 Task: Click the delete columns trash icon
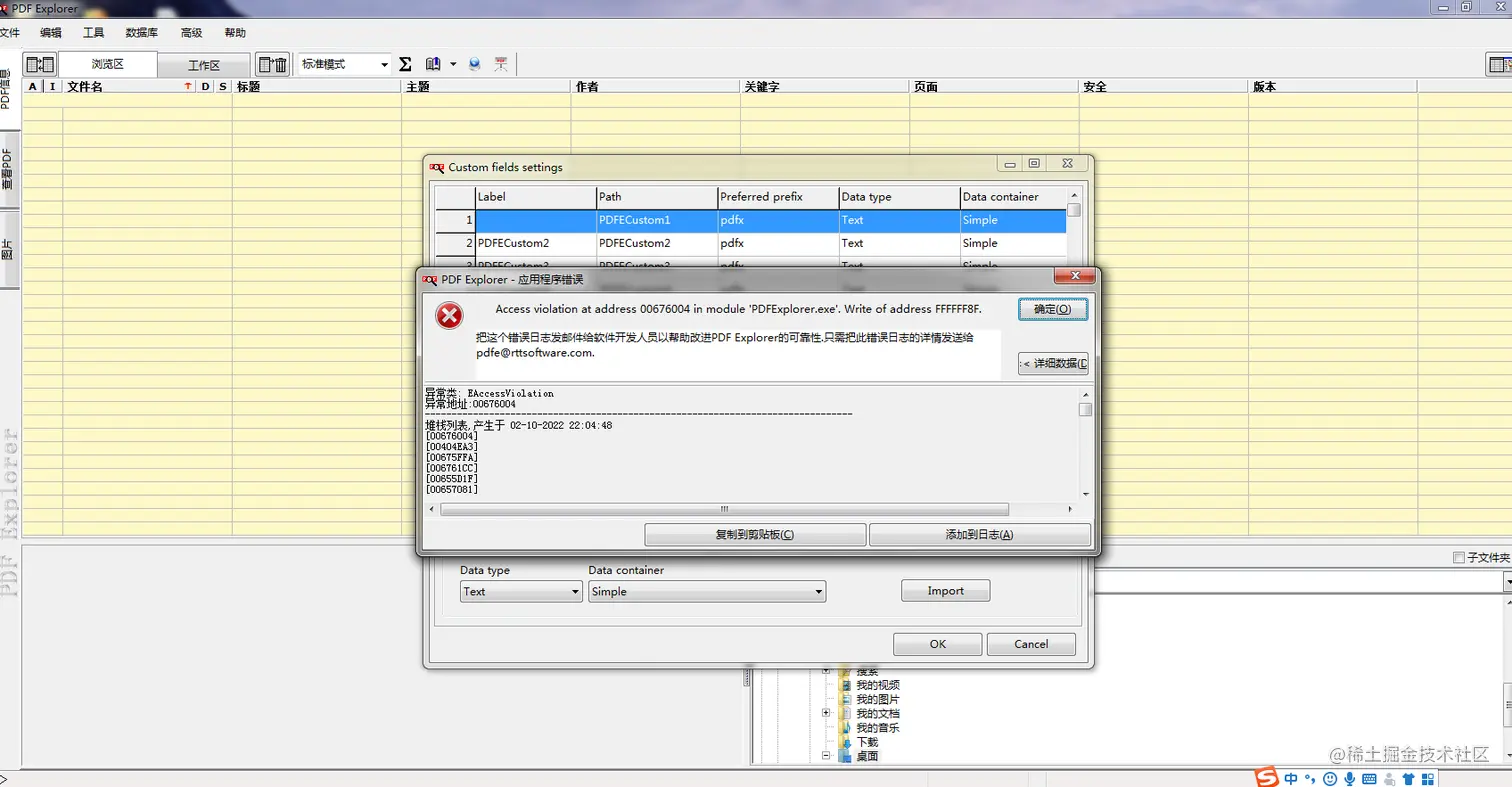point(273,64)
